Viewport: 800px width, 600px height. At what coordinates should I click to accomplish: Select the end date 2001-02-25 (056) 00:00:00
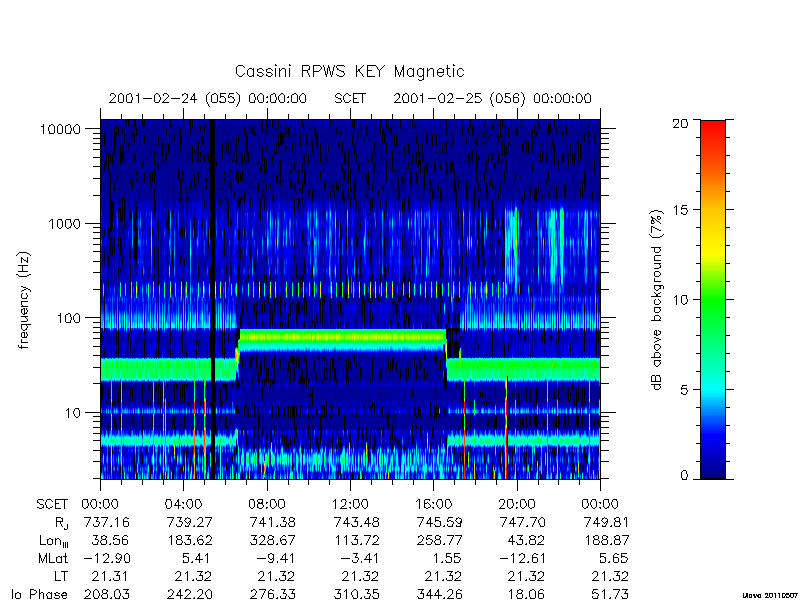point(492,98)
